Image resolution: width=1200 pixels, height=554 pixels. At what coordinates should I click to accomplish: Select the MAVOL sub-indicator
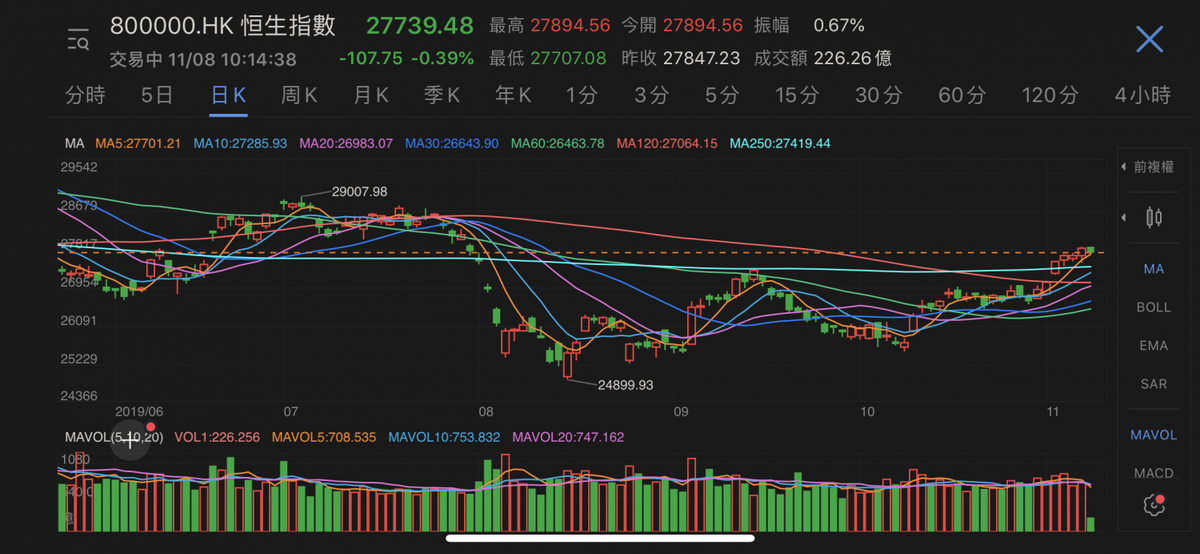pos(1153,435)
